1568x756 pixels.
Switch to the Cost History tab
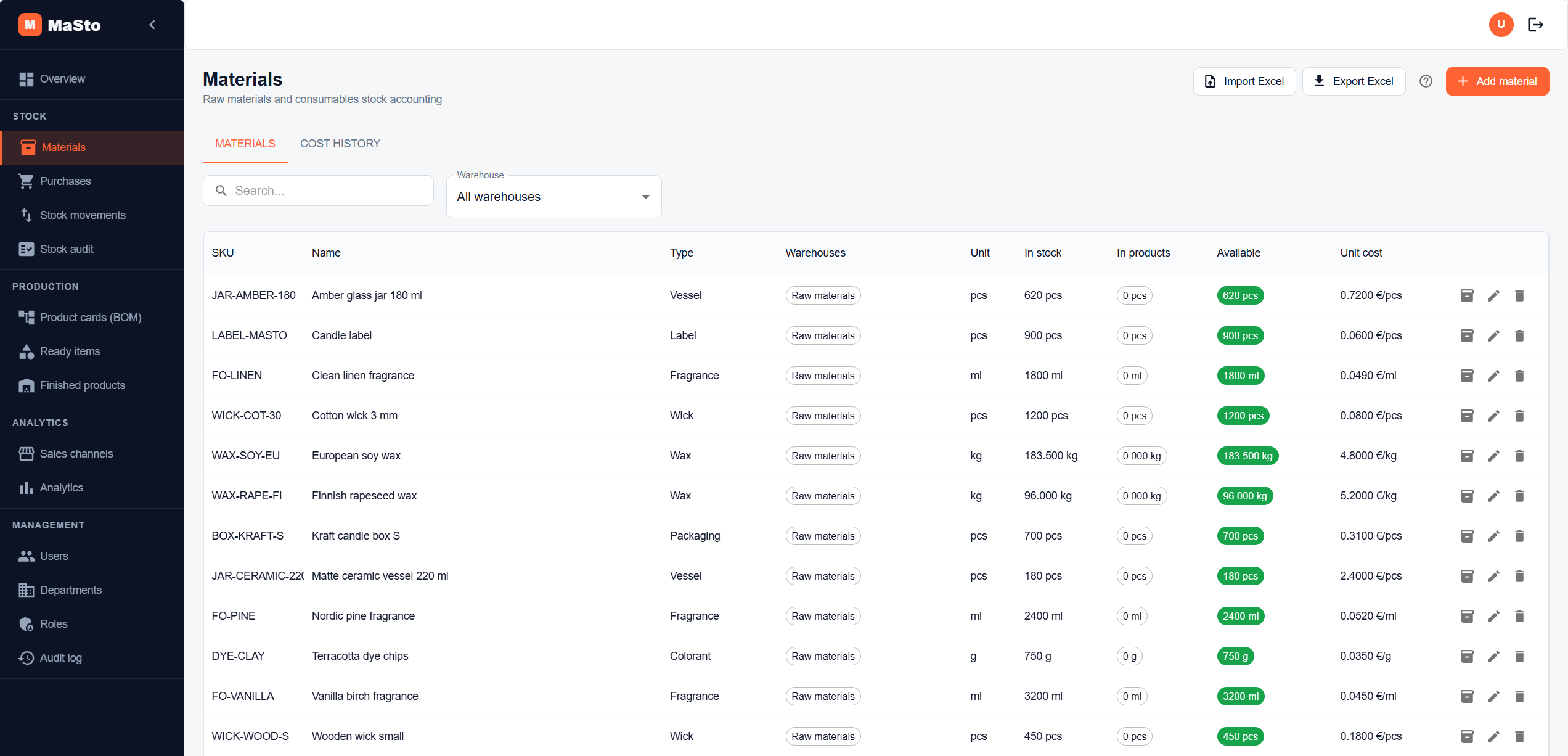340,144
